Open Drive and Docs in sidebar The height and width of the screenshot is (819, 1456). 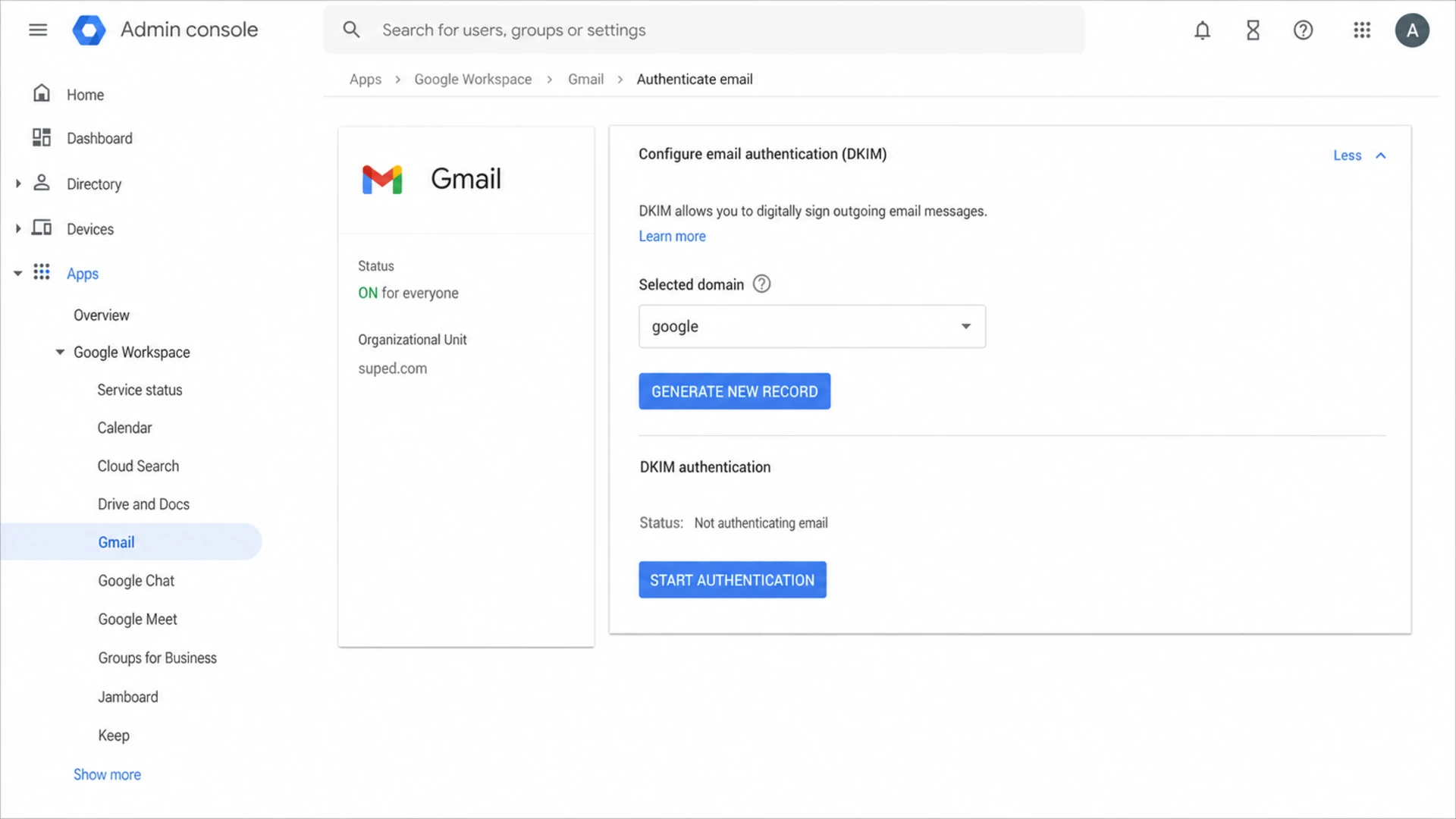[x=143, y=504]
